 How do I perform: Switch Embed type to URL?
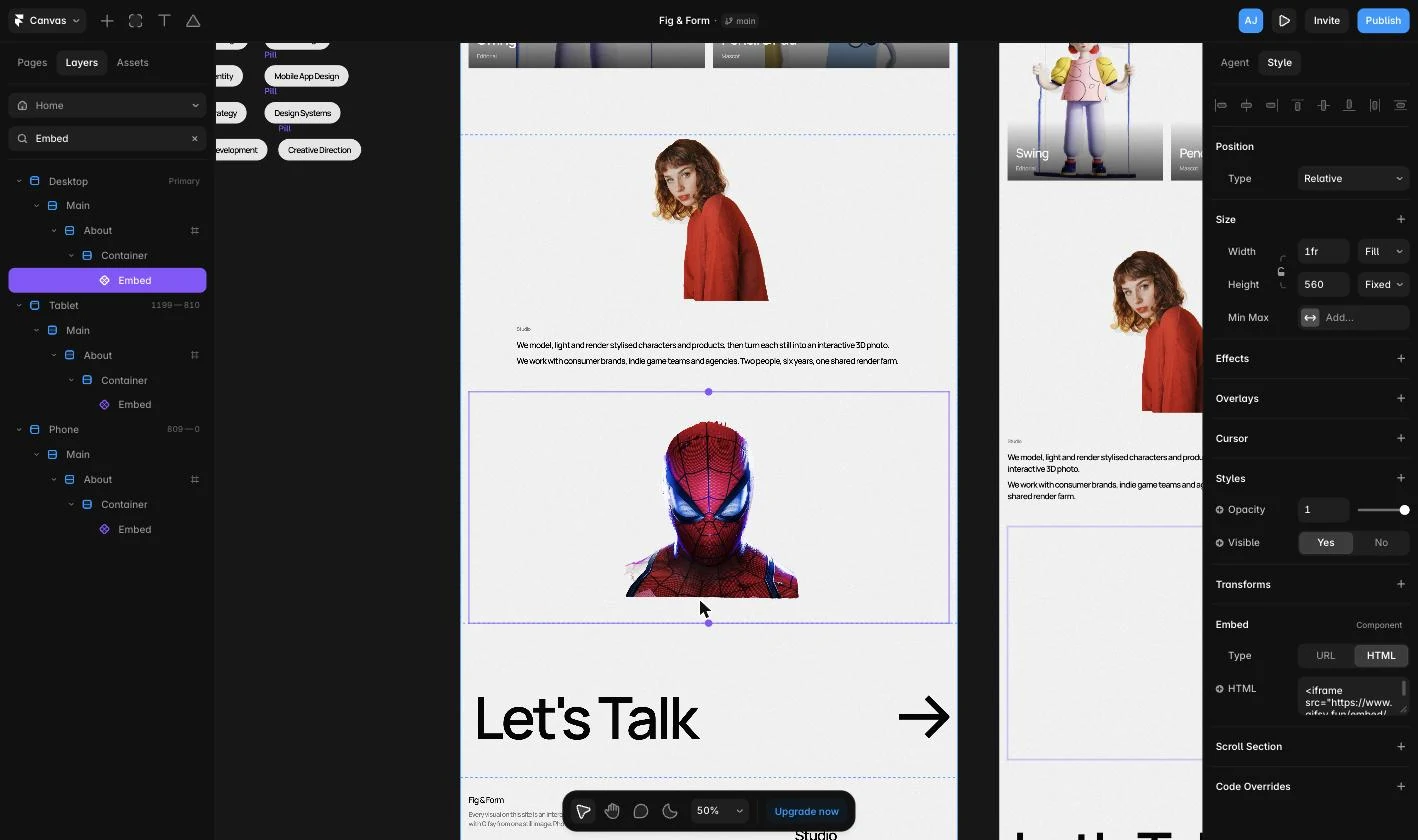point(1325,655)
